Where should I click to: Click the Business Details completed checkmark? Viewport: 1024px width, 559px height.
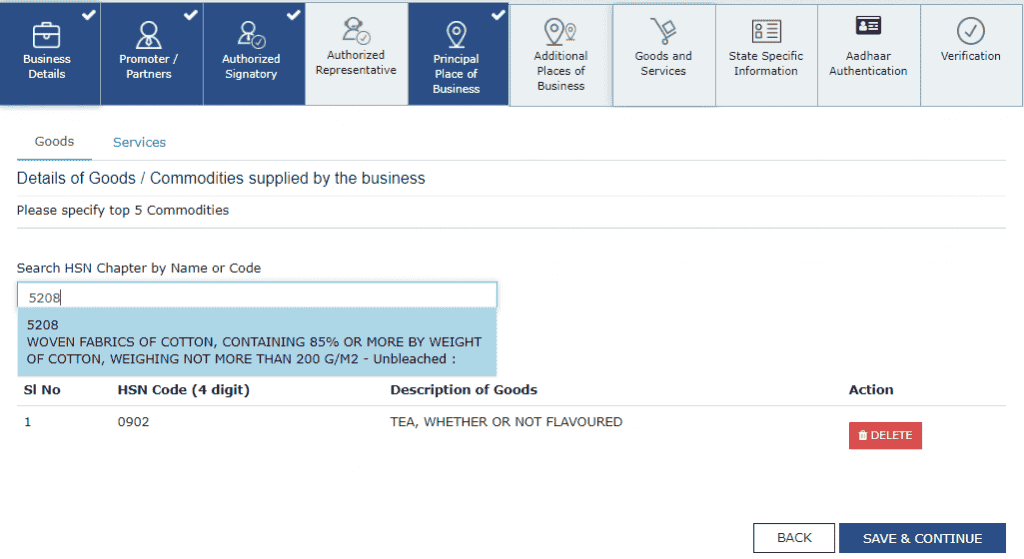[89, 13]
